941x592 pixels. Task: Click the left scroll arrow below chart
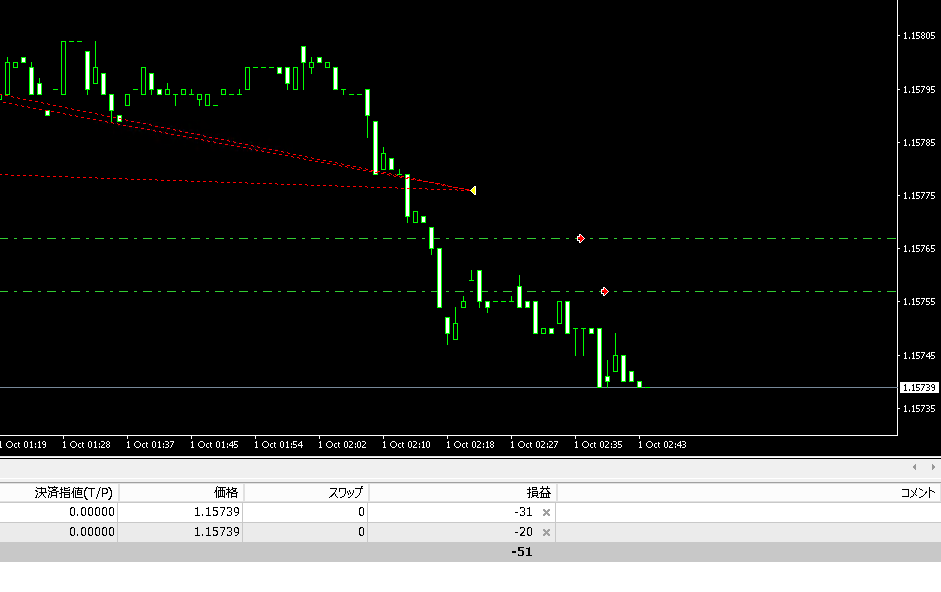tap(915, 467)
